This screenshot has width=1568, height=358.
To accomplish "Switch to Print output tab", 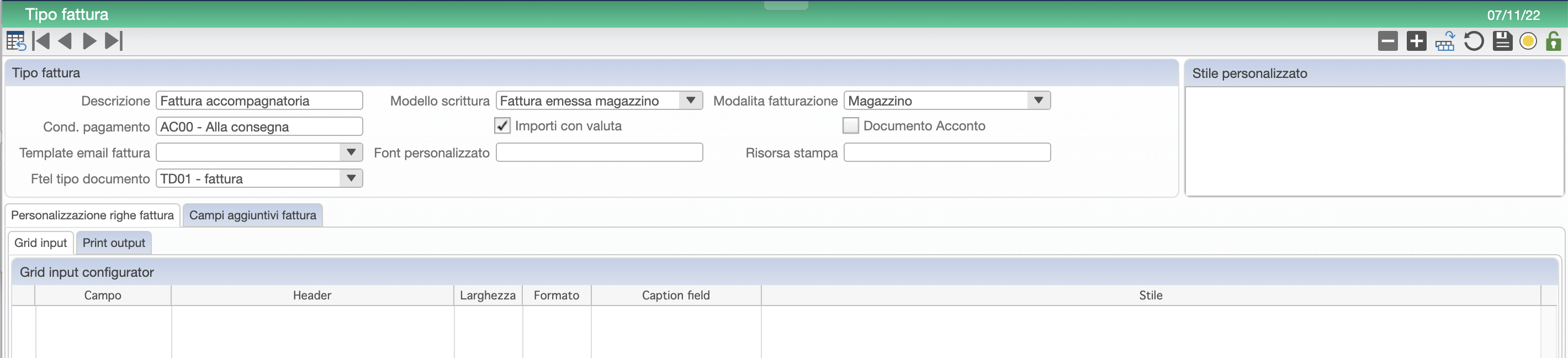I will point(114,243).
